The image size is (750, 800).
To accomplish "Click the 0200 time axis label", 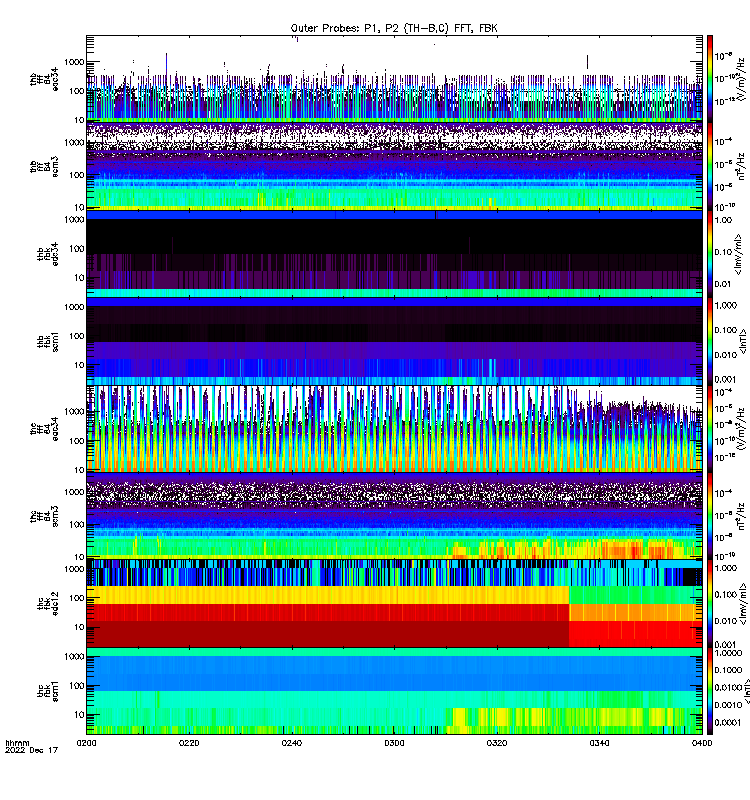I will (86, 743).
